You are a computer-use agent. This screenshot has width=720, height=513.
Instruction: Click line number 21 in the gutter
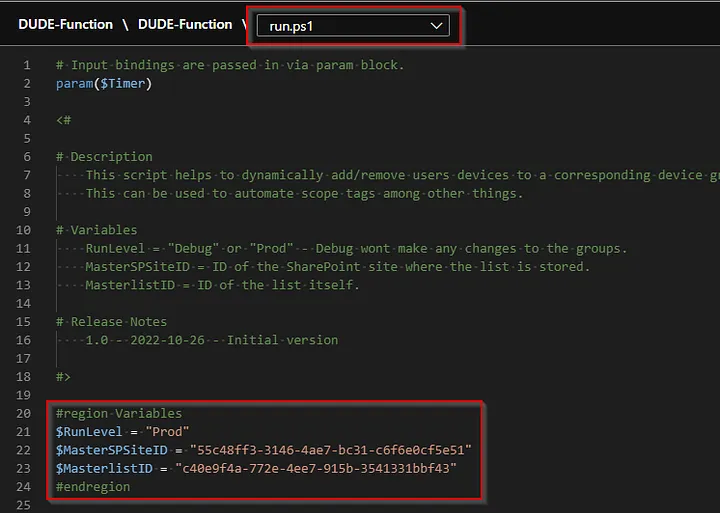(26, 431)
